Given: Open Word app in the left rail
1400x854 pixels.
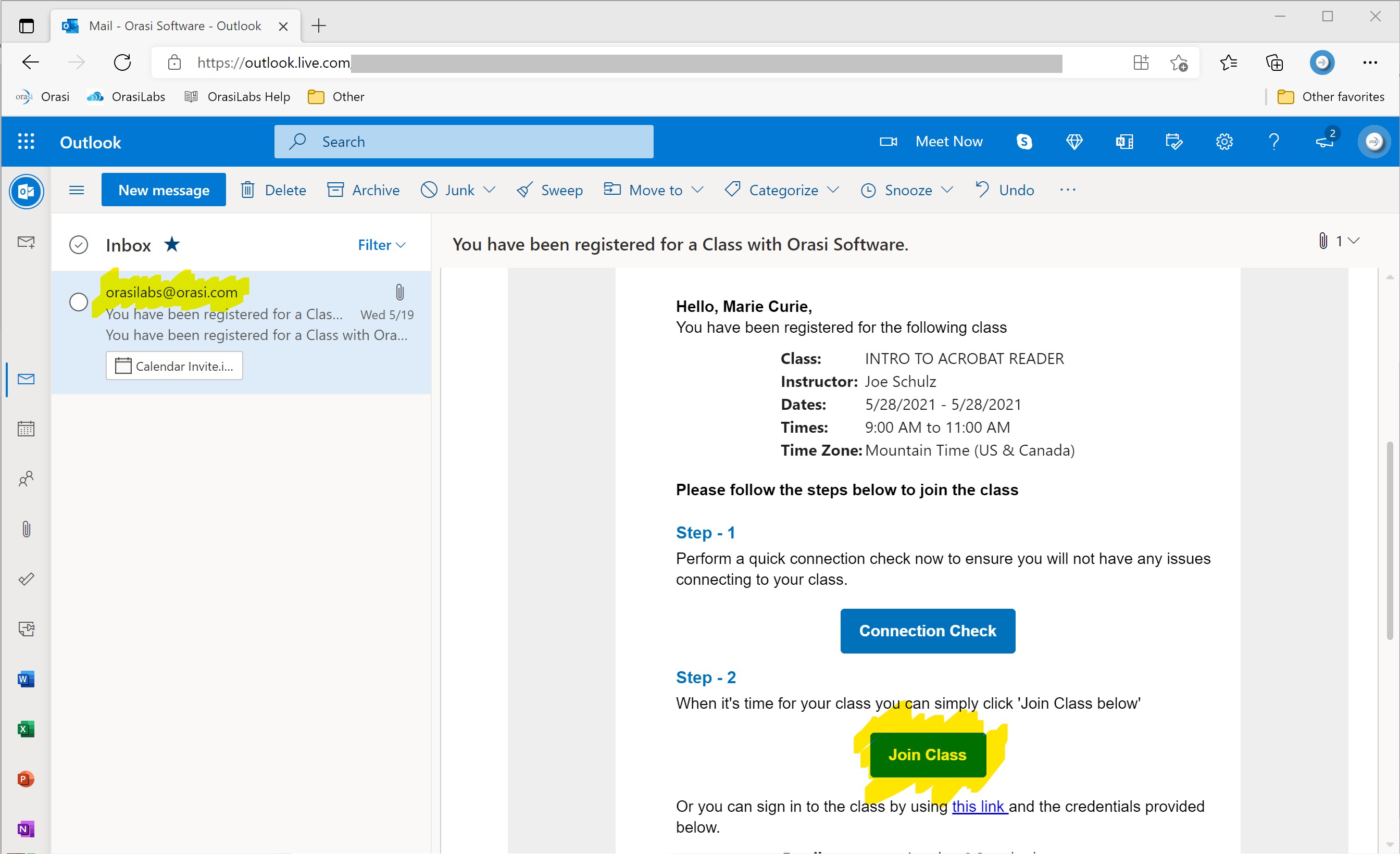Looking at the screenshot, I should 26,679.
